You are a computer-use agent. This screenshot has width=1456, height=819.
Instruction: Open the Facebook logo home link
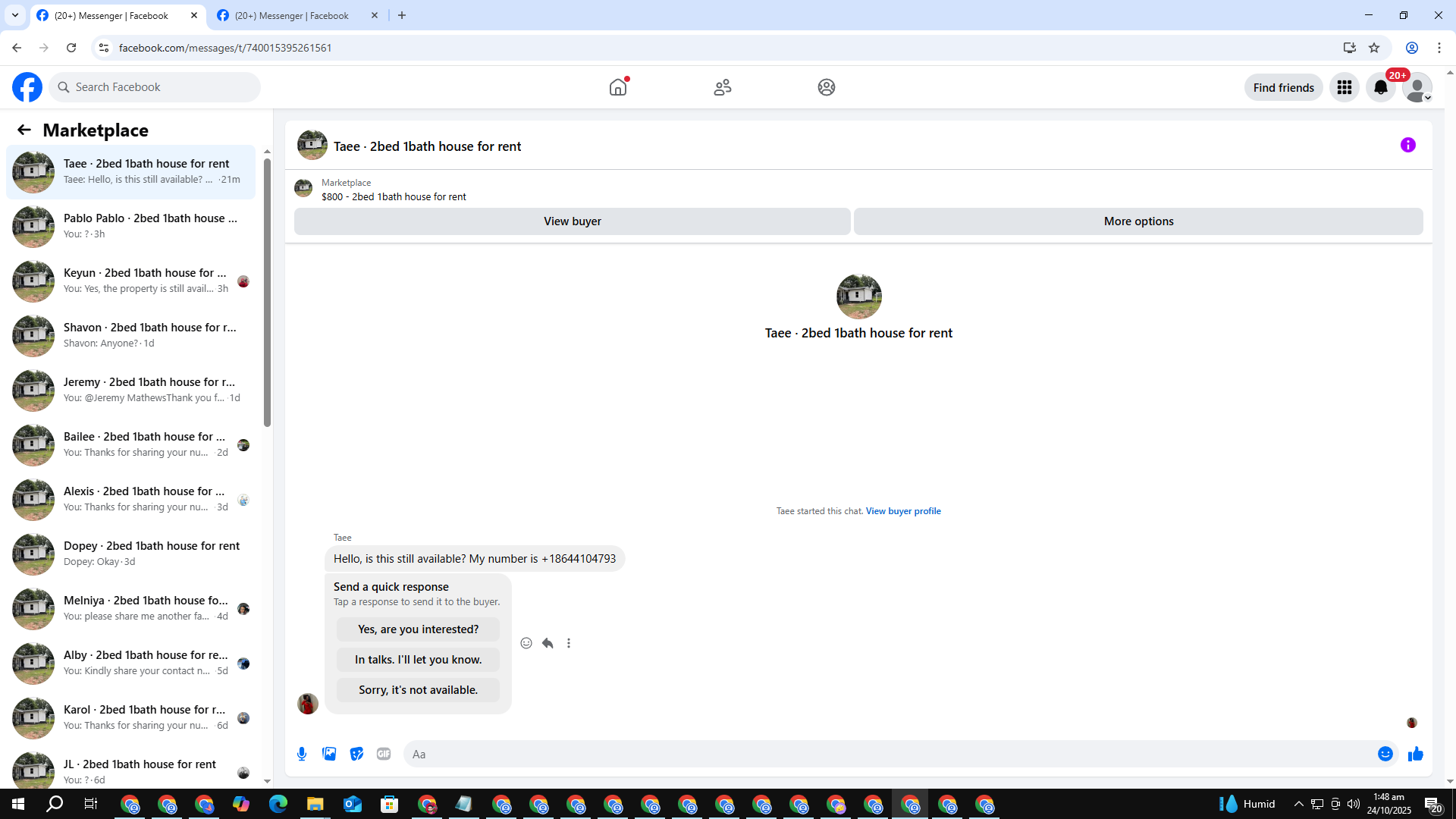pyautogui.click(x=27, y=87)
